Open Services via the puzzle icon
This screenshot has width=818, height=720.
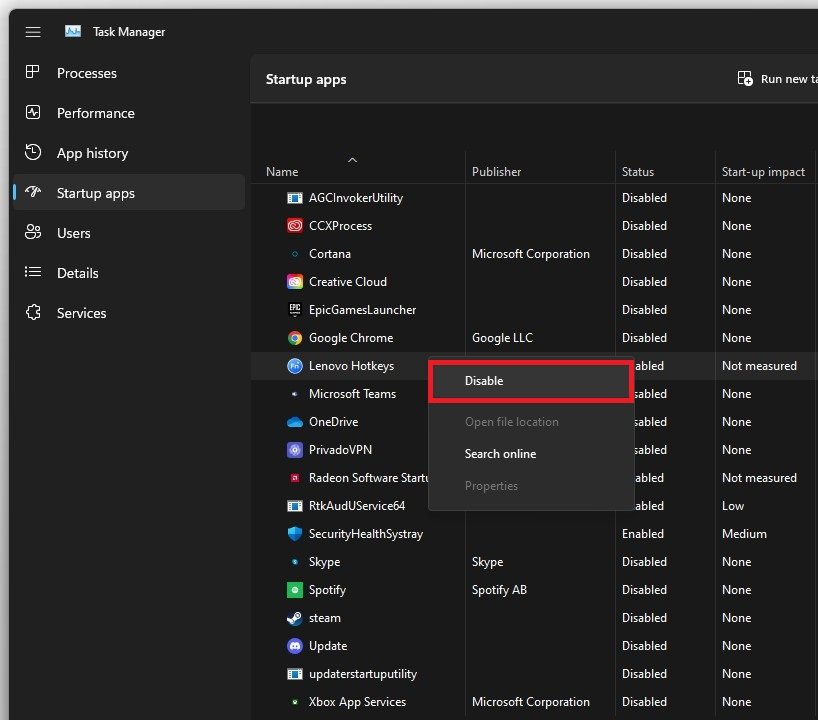(33, 313)
